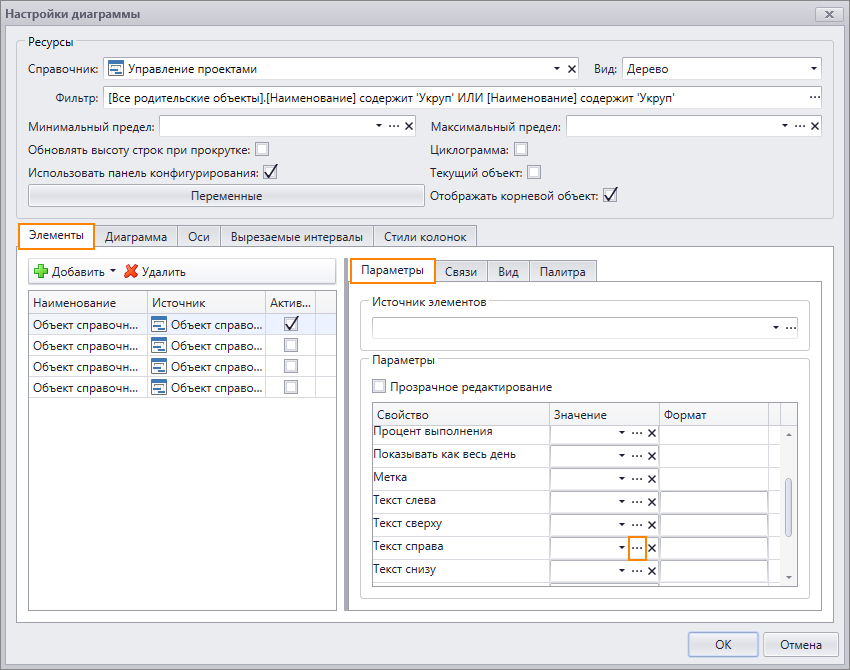This screenshot has height=670, width=850.
Task: Clear the Минимальный предел value
Action: pyautogui.click(x=409, y=126)
